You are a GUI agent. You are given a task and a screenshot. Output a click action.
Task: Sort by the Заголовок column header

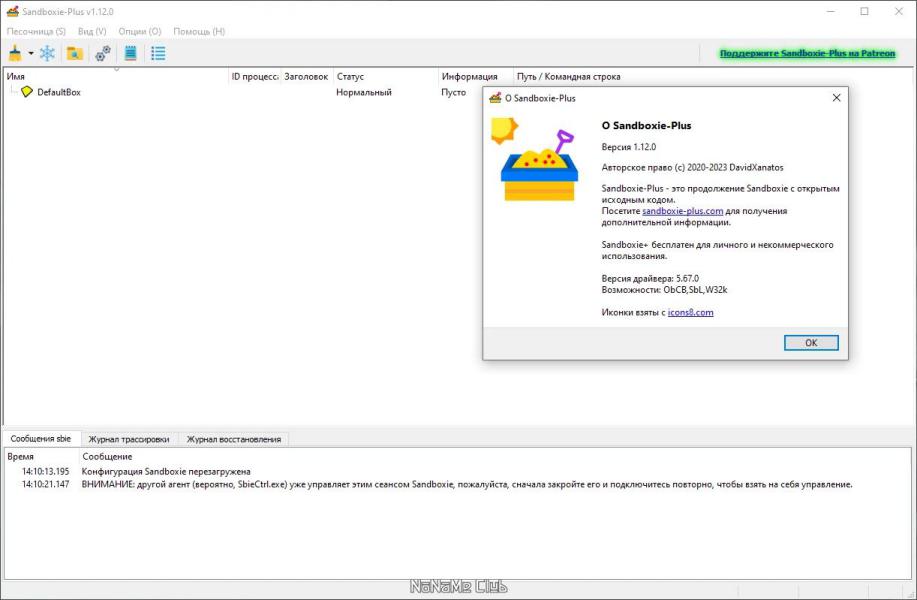[306, 76]
